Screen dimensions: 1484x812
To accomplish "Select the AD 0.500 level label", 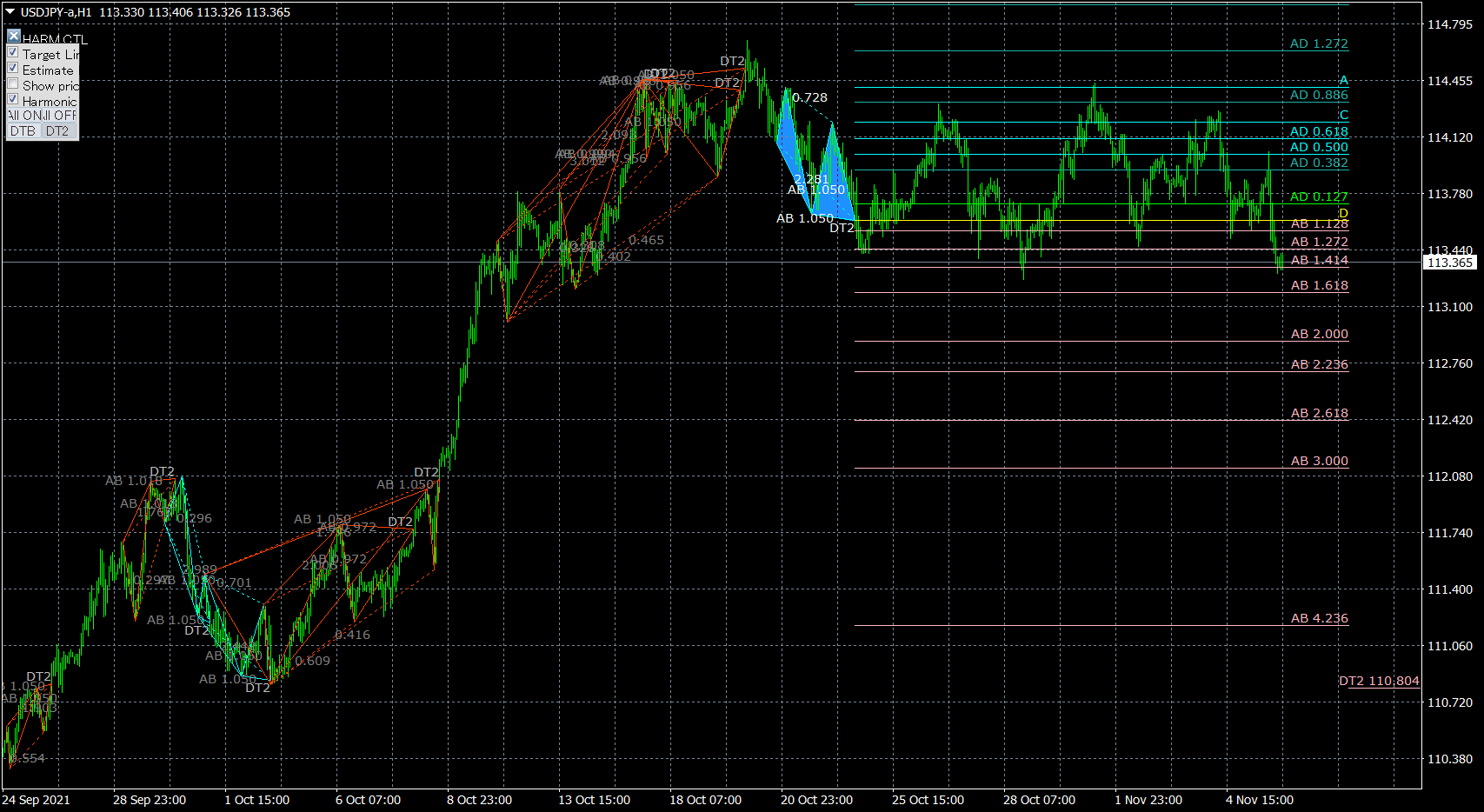I will pos(1319,147).
